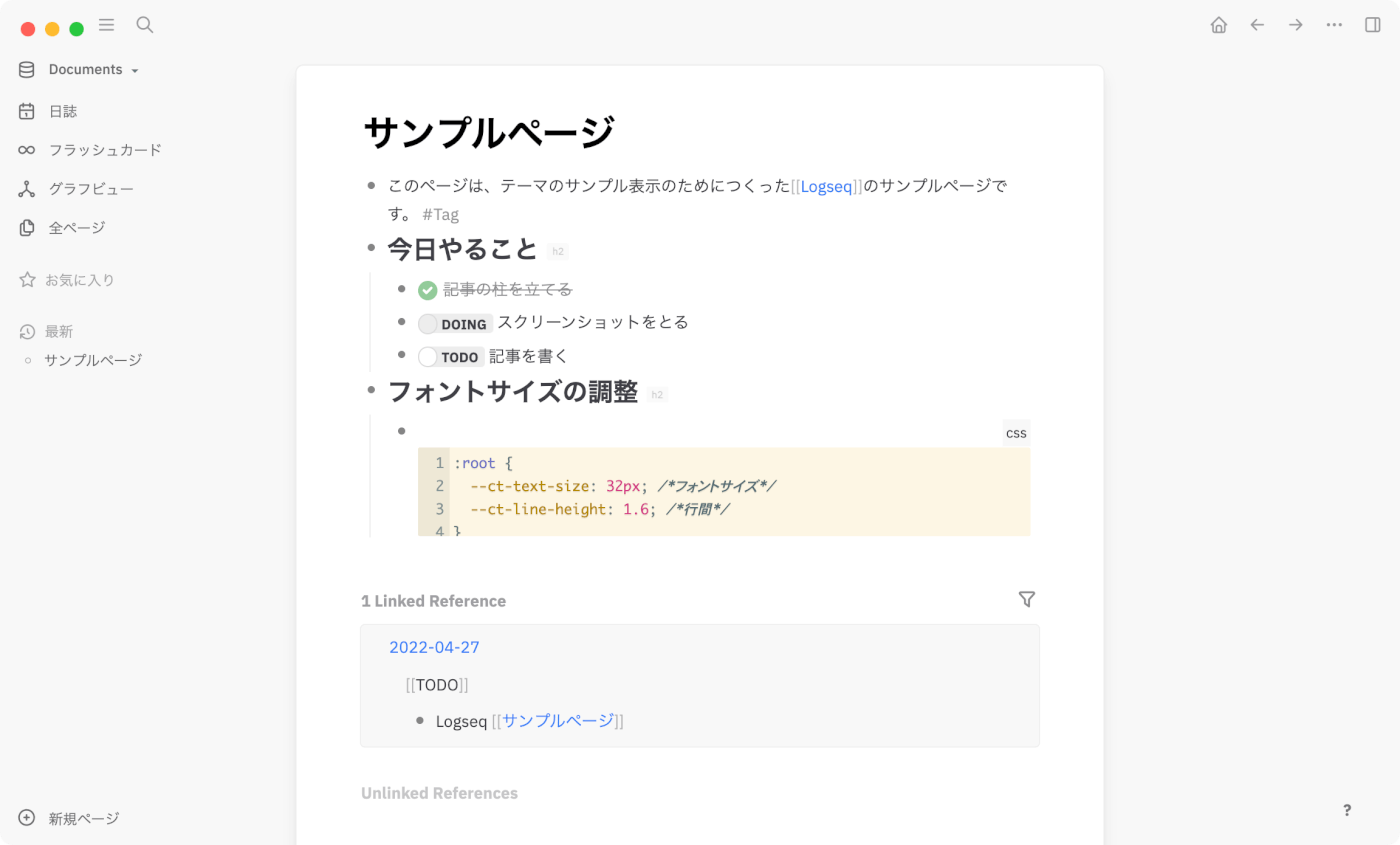Navigate home with the house icon
The height and width of the screenshot is (845, 1400).
tap(1219, 25)
